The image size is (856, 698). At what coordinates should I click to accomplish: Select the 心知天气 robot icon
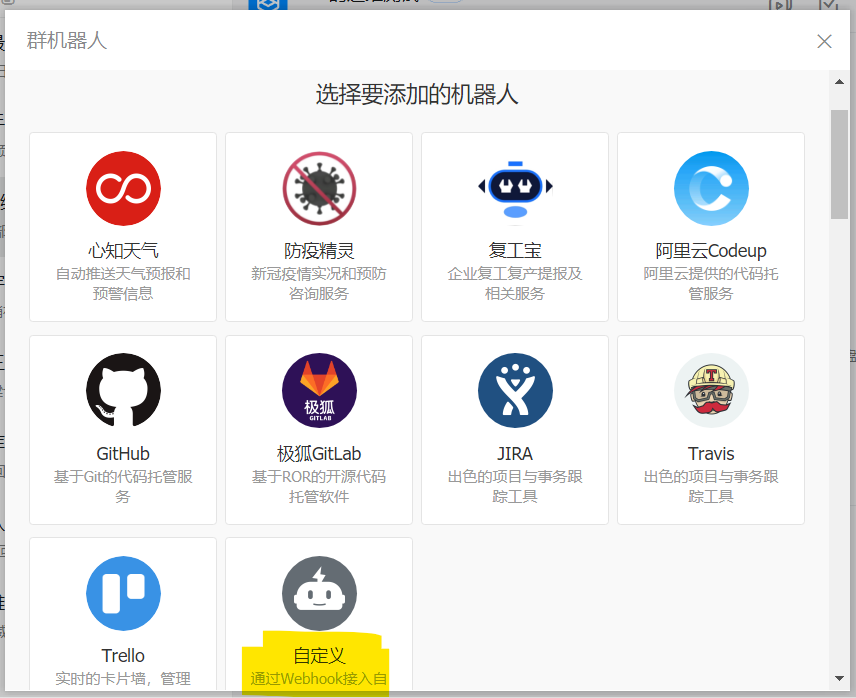tap(123, 188)
